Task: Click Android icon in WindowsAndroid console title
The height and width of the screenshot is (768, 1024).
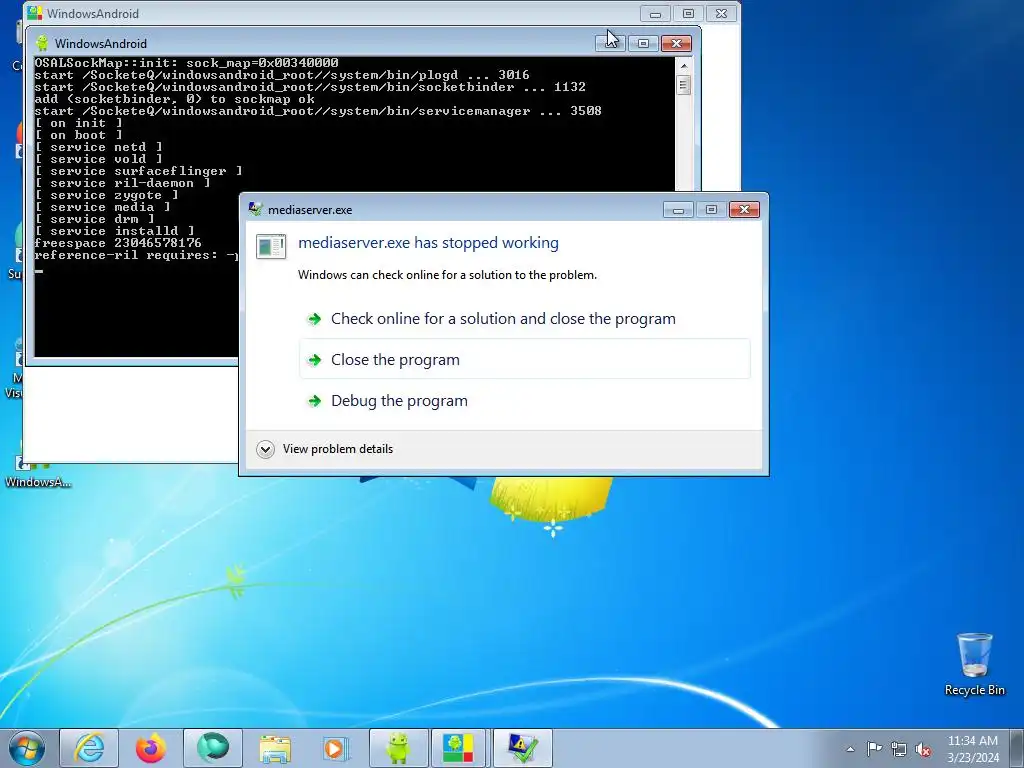Action: (42, 43)
